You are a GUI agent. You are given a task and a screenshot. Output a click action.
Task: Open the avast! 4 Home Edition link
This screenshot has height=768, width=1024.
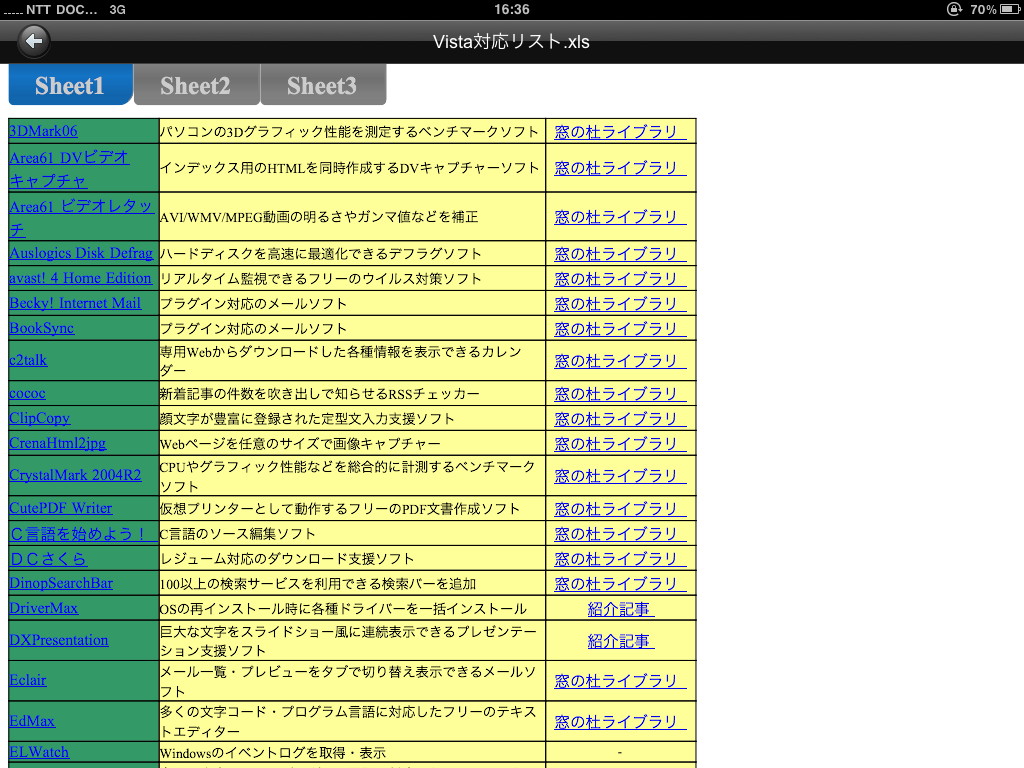click(82, 278)
